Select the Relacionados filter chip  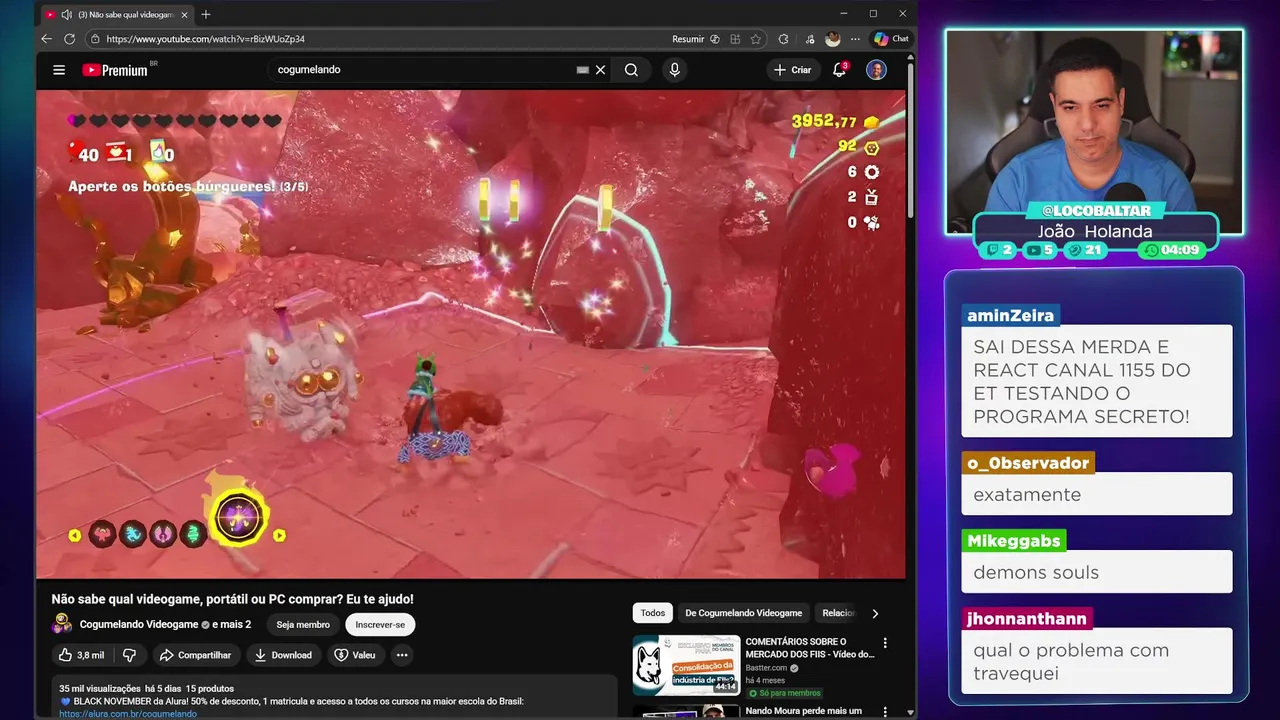[838, 613]
